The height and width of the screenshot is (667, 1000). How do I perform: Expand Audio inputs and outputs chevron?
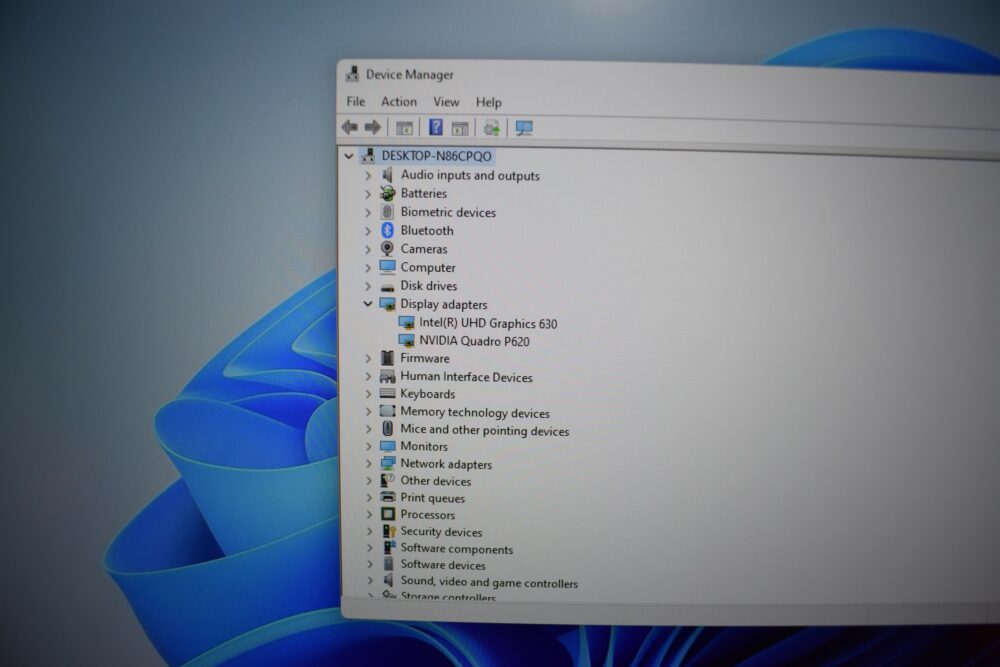click(368, 175)
